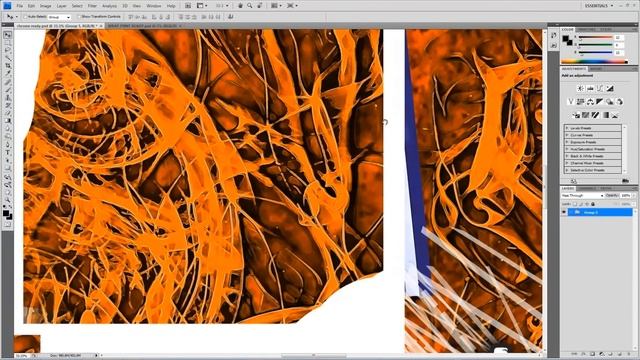Add a Vibrance adjustment
This screenshot has width=640, height=360.
click(571, 102)
